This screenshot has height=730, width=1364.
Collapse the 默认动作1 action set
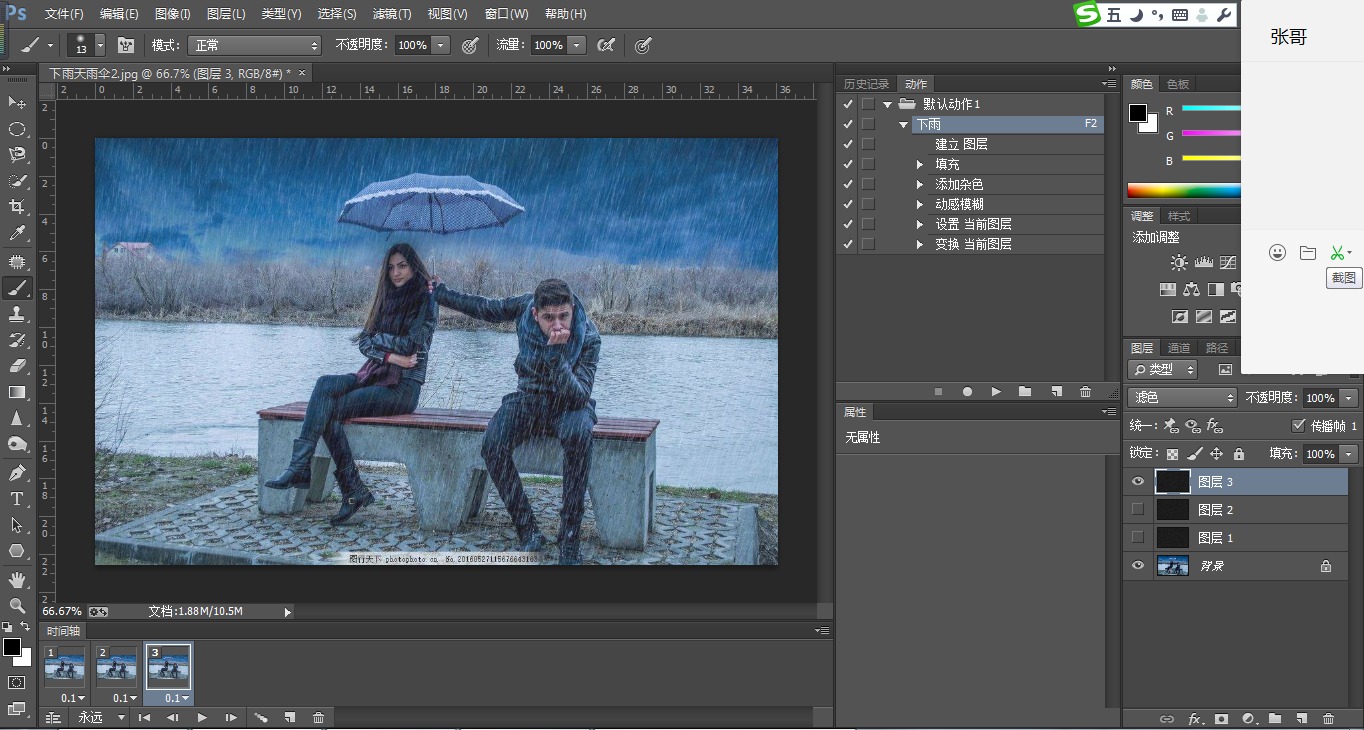click(x=887, y=104)
